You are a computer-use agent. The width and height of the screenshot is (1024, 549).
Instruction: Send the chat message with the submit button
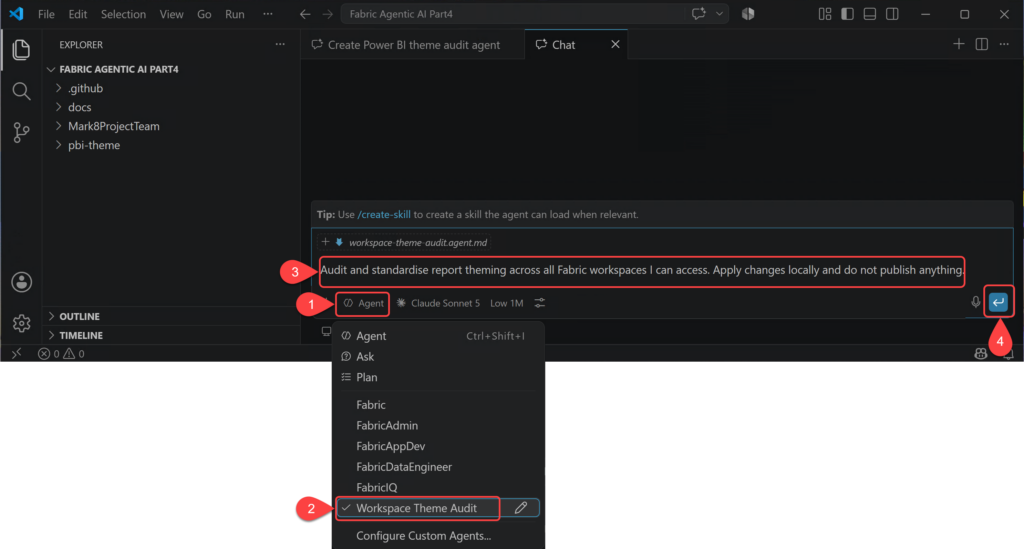tap(998, 302)
